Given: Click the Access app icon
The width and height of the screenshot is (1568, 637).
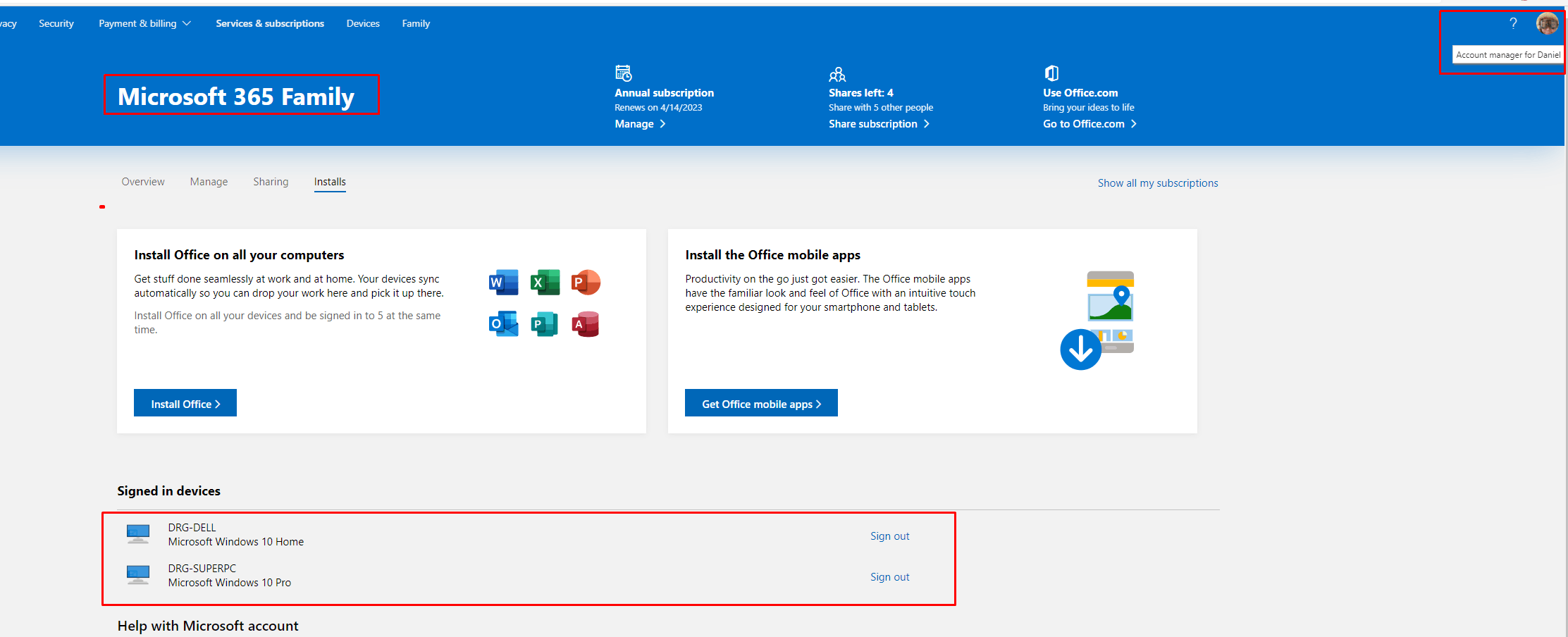Looking at the screenshot, I should (586, 324).
